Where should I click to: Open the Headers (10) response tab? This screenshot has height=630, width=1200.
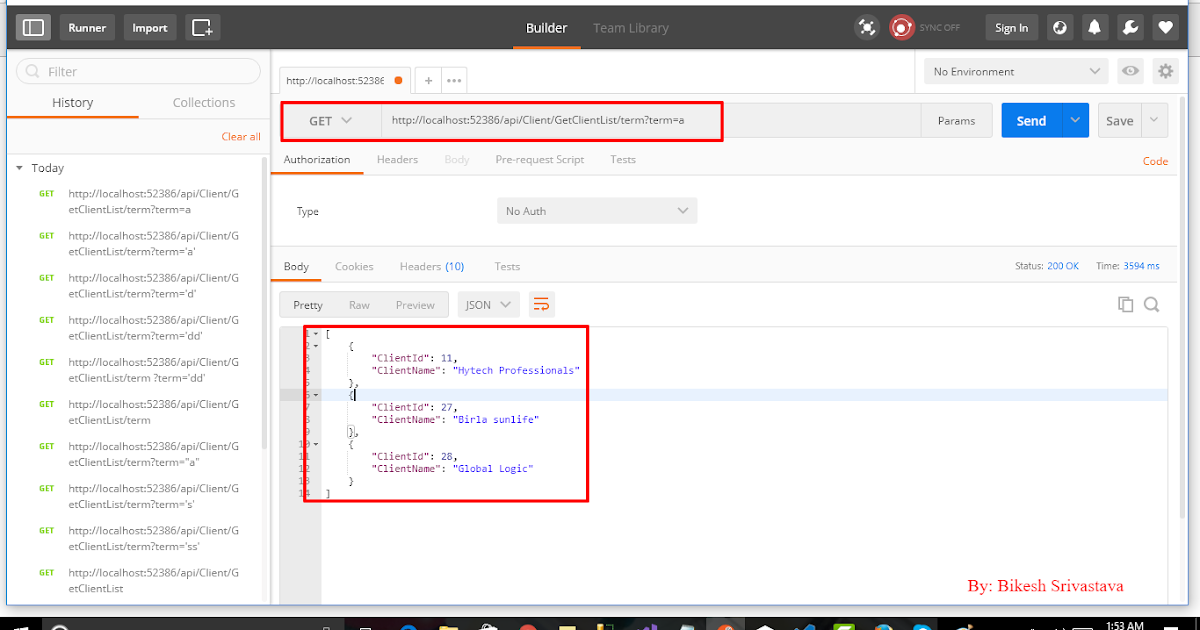[x=431, y=266]
